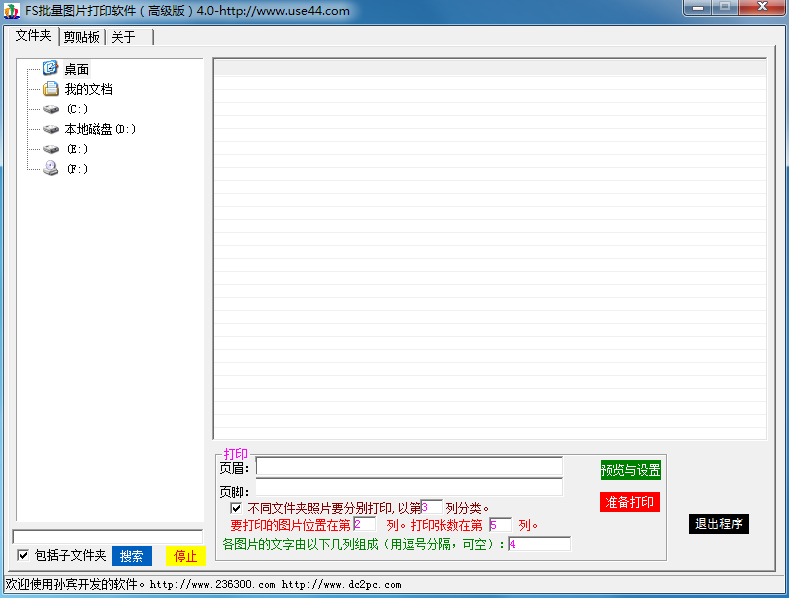
Task: Focus the text columns field showing 4
Action: point(539,544)
